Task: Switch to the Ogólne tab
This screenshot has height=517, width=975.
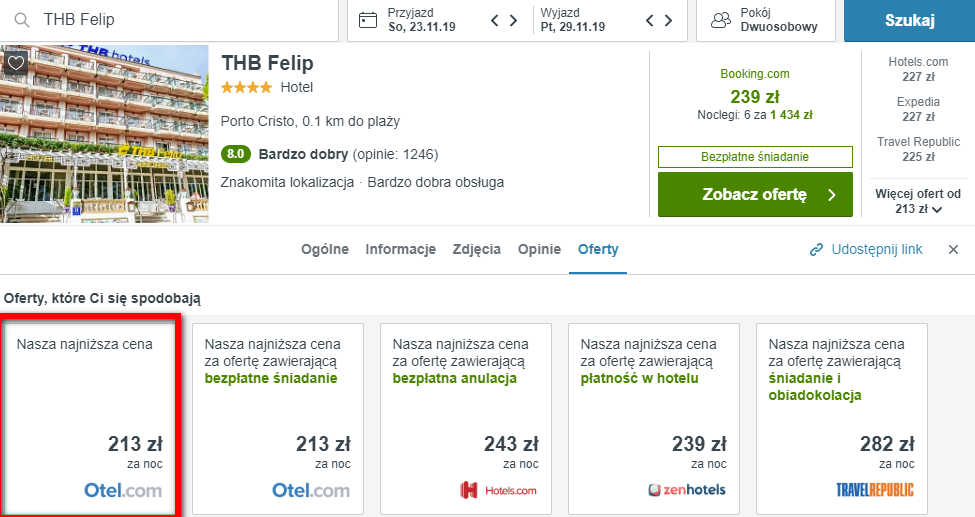Action: (x=325, y=249)
